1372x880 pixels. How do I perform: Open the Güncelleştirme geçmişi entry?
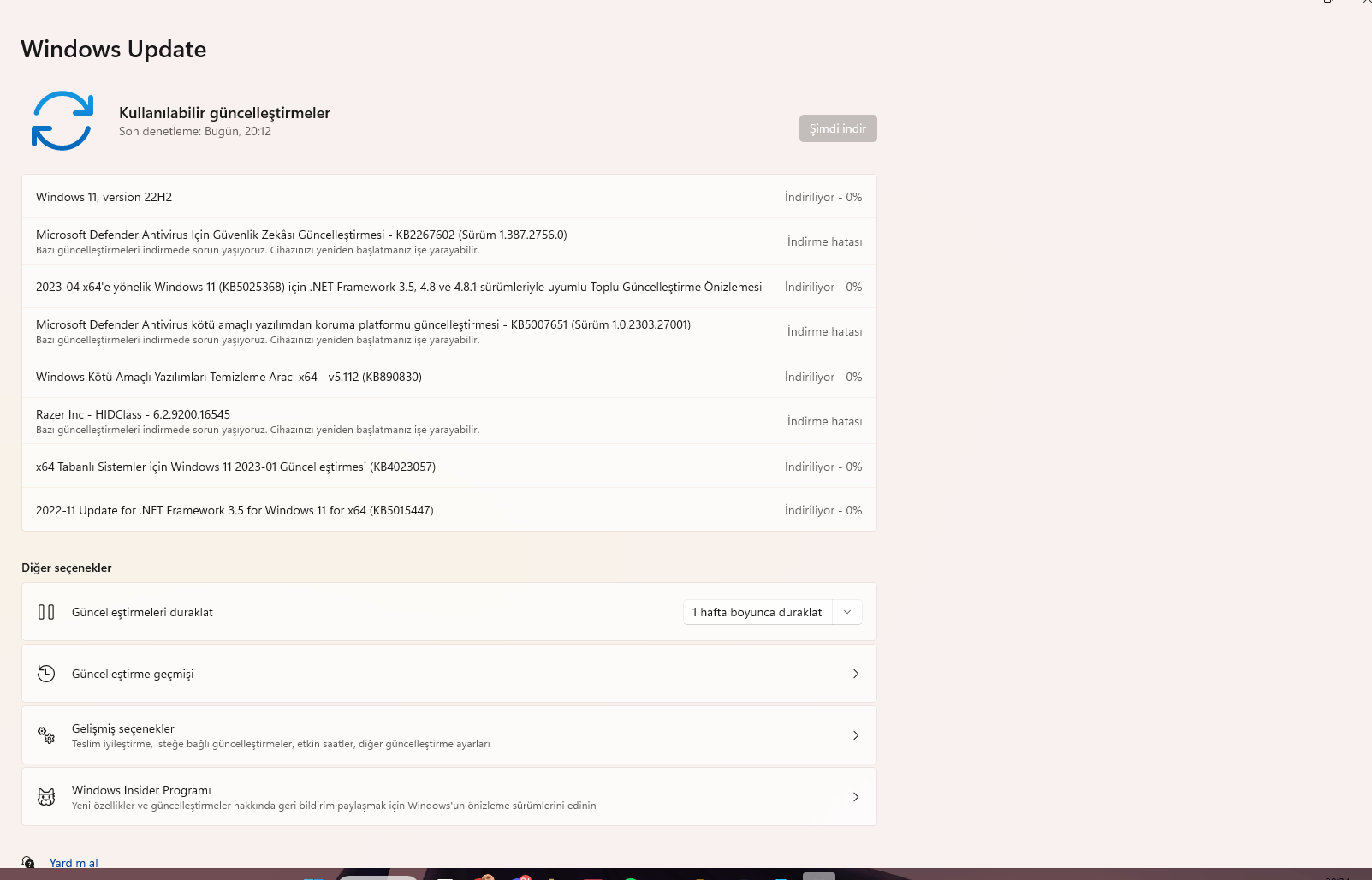coord(449,674)
